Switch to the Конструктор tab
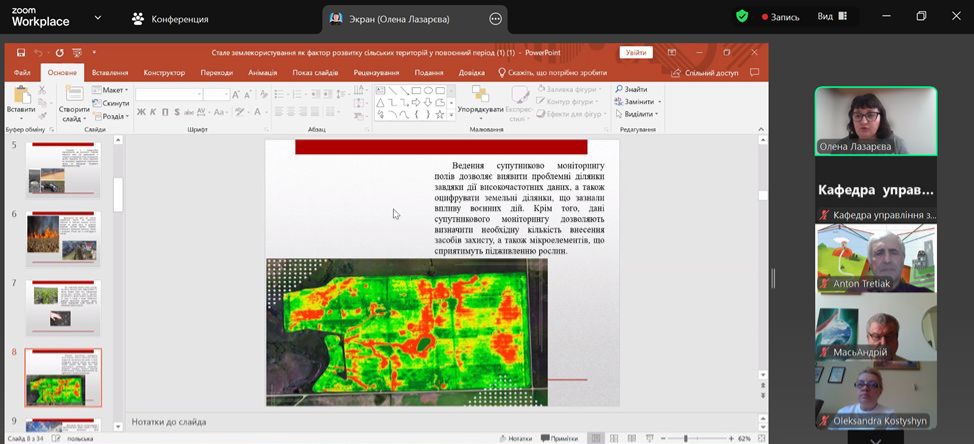The image size is (974, 444). click(164, 73)
